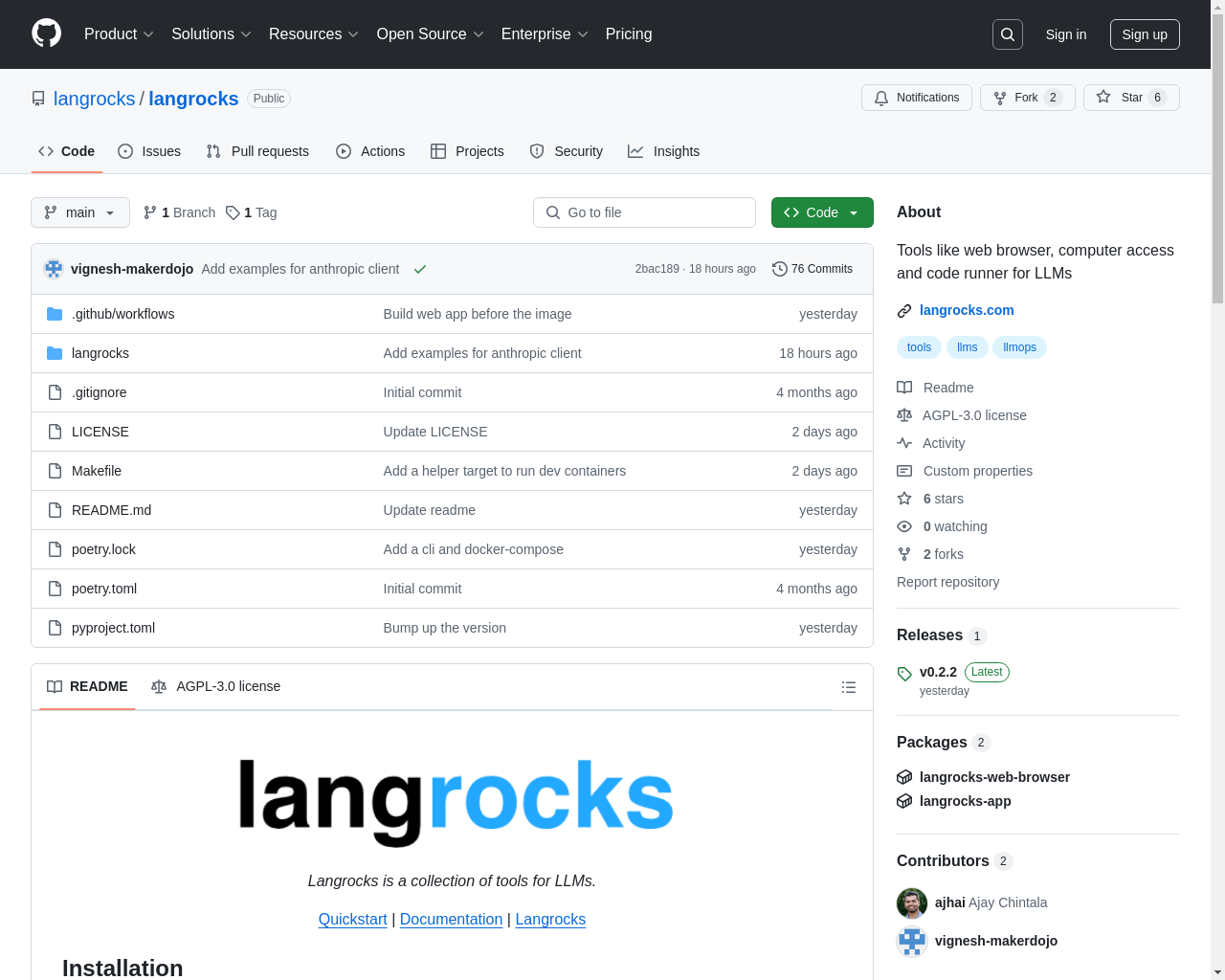The image size is (1225, 980).
Task: Click the AGPL-3.0 license link in About
Action: (x=962, y=415)
